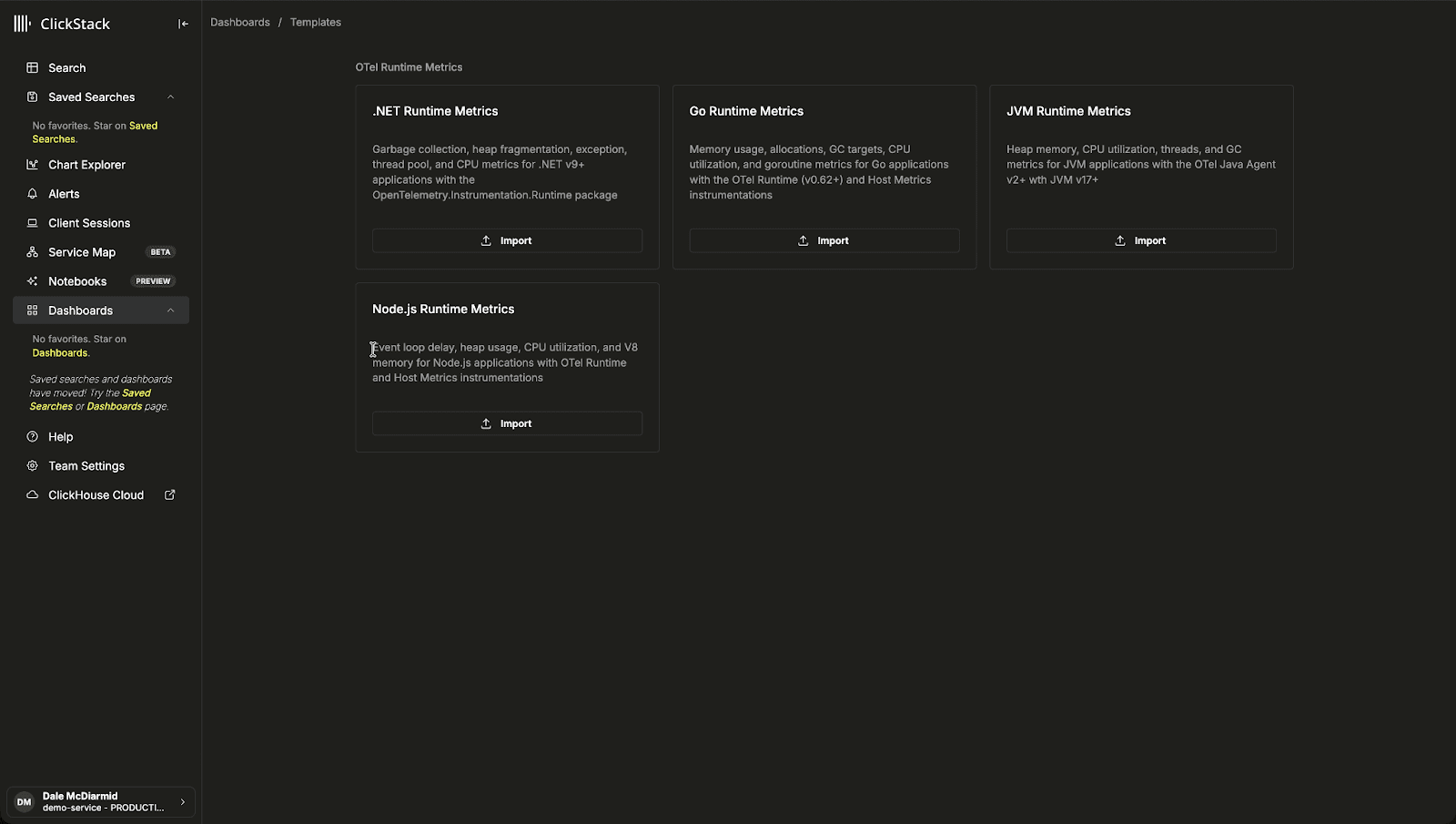
Task: Select the Templates breadcrumb item
Action: click(x=315, y=22)
